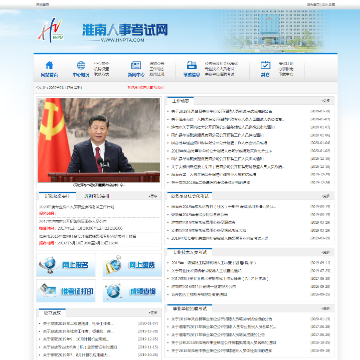Open the 成绩查询 banner button
Viewport: 360px width, 360px height.
(132, 291)
